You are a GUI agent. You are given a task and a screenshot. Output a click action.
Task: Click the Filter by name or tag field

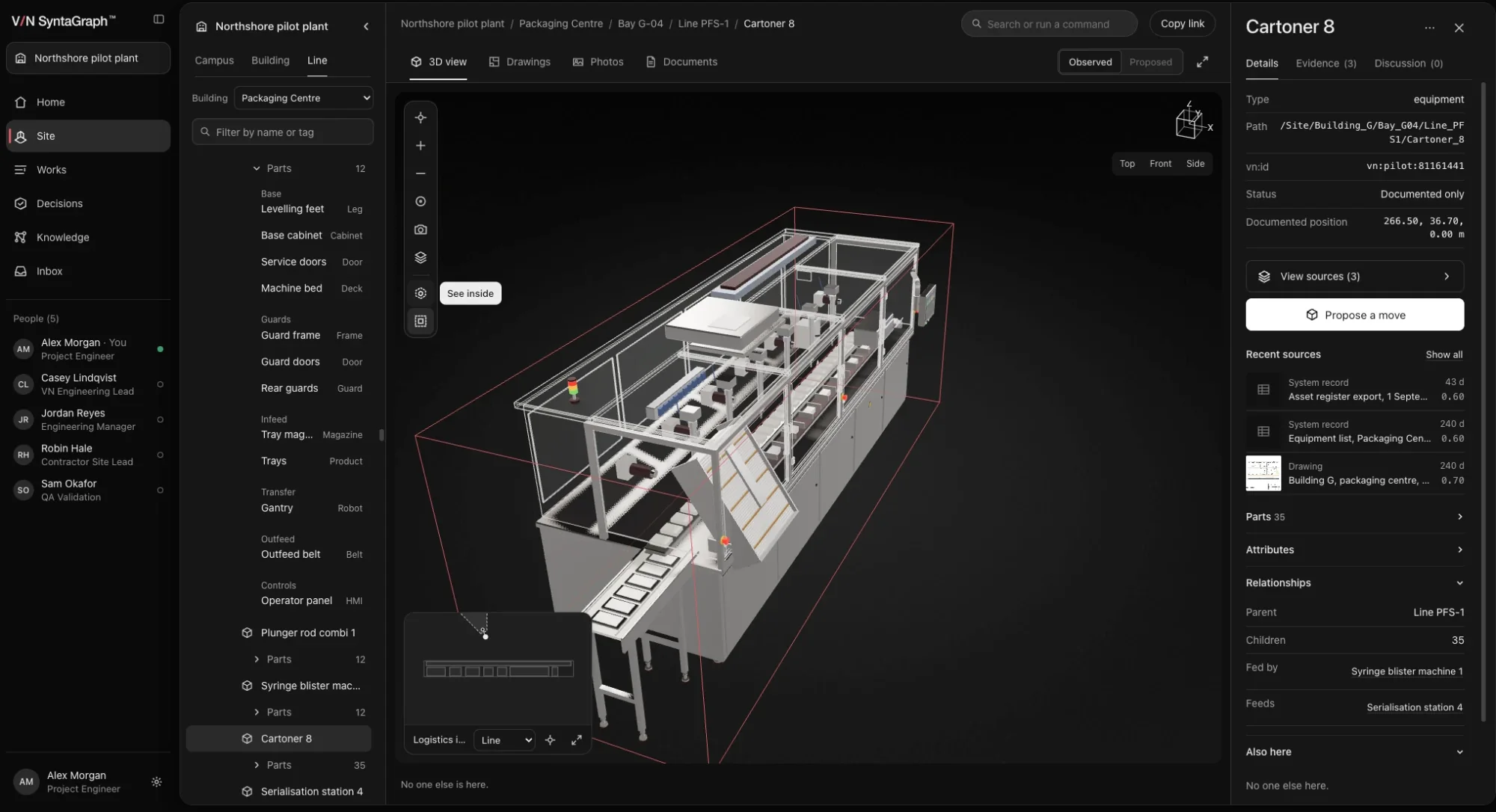[x=283, y=132]
